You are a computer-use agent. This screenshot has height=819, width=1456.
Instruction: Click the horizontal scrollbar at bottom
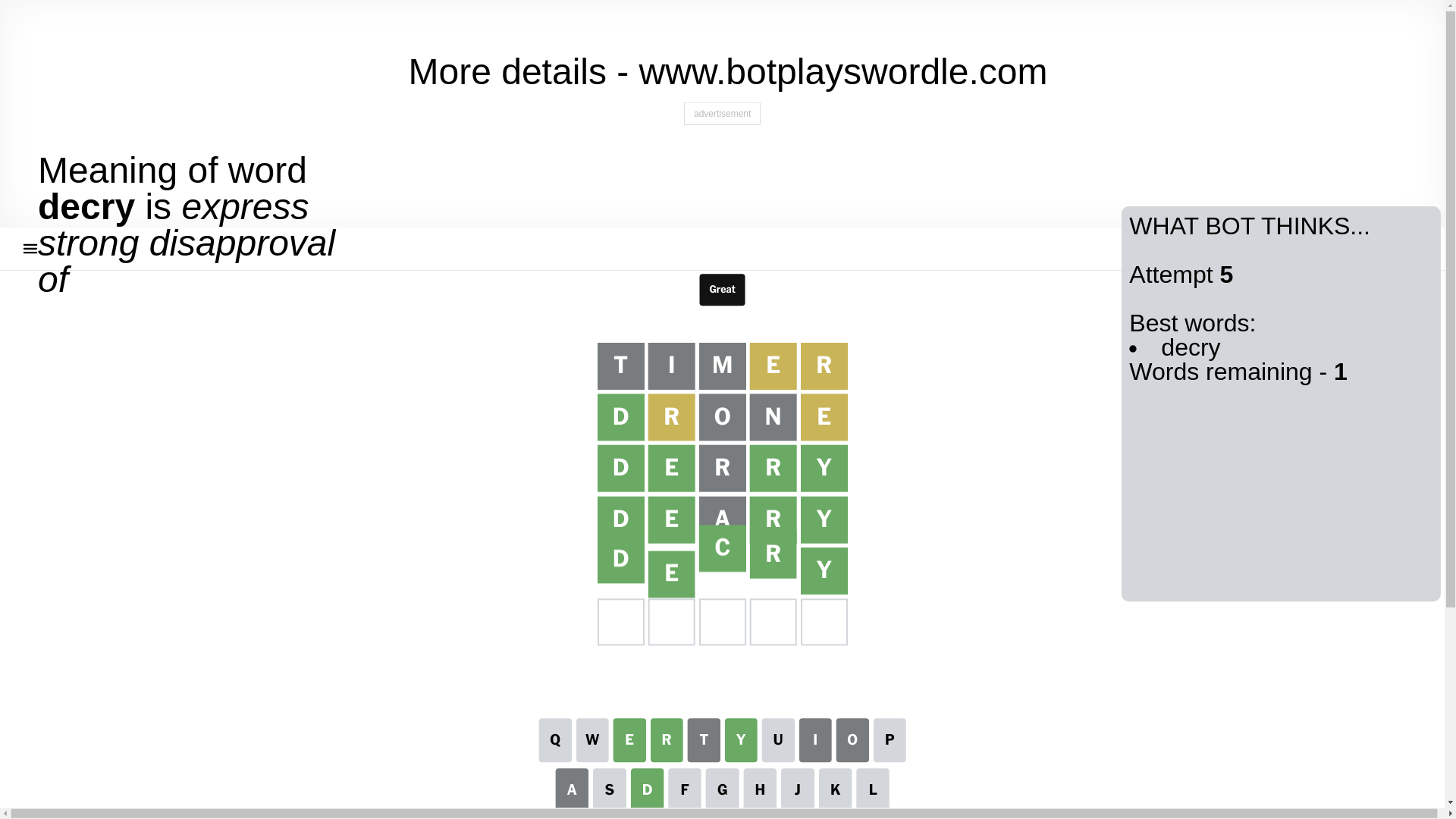pyautogui.click(x=719, y=814)
